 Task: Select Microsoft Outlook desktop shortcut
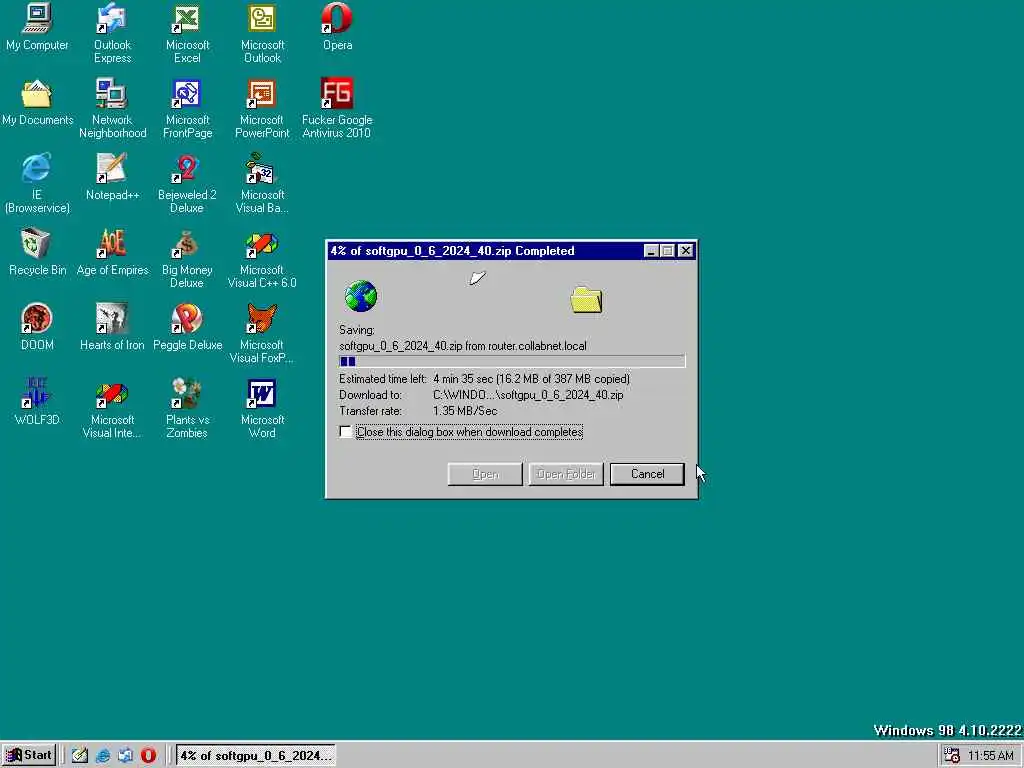263,33
